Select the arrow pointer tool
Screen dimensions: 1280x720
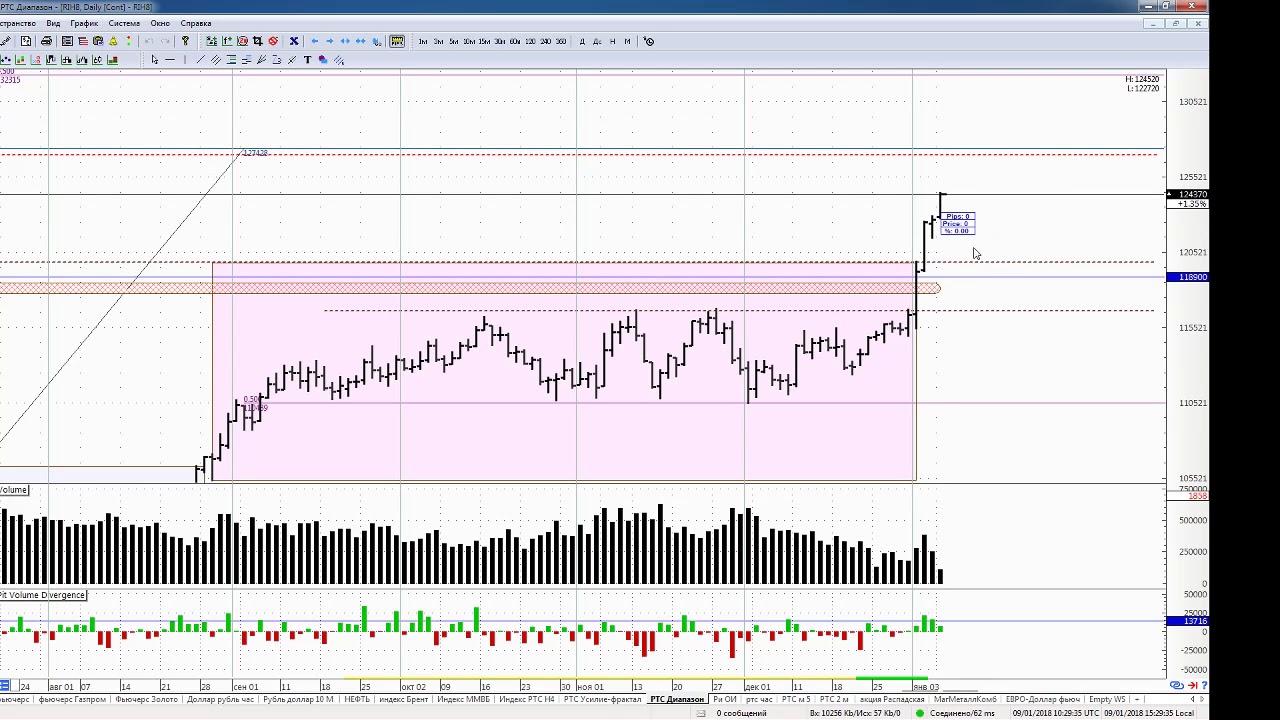tap(155, 60)
